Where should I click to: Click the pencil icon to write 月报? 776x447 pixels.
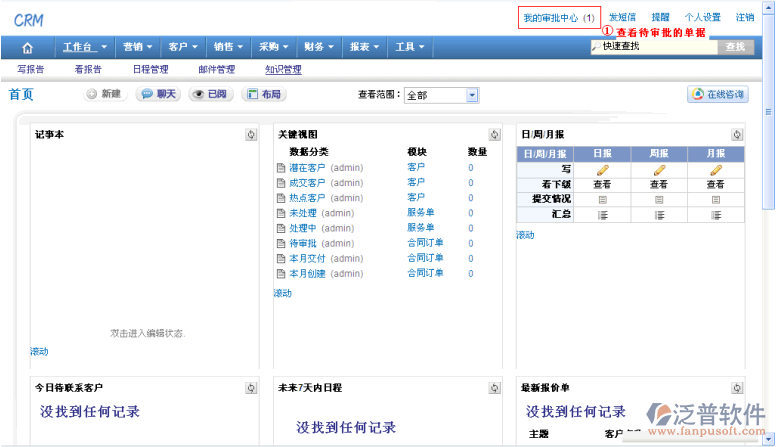(716, 170)
